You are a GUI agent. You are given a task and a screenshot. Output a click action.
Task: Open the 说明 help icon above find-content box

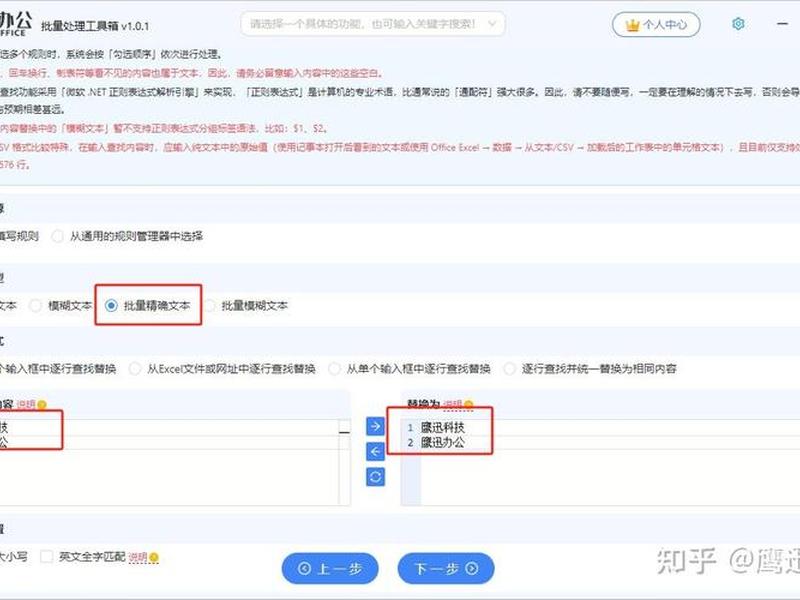point(42,405)
